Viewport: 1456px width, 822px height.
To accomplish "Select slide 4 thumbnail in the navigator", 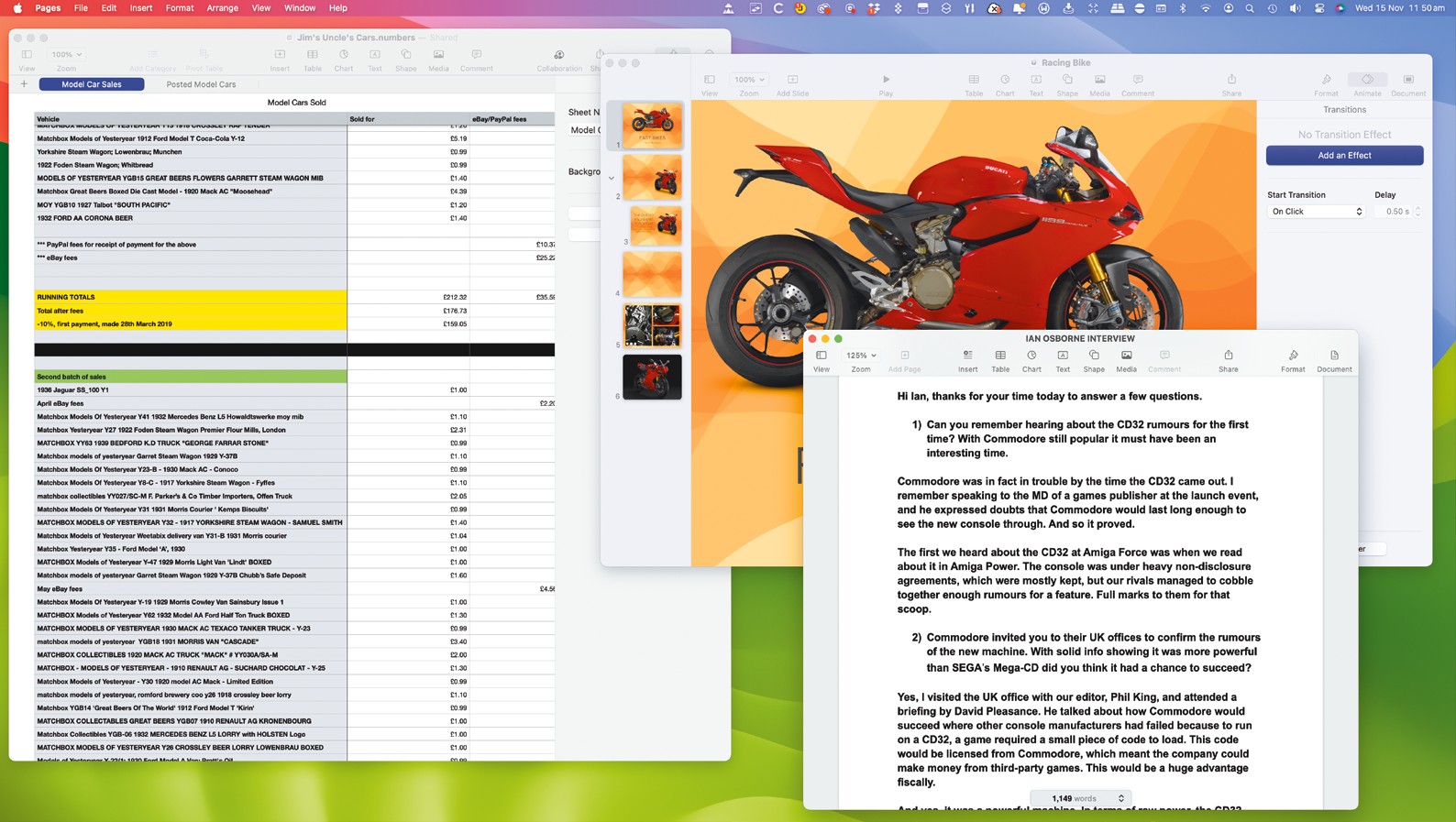I will pos(652,274).
